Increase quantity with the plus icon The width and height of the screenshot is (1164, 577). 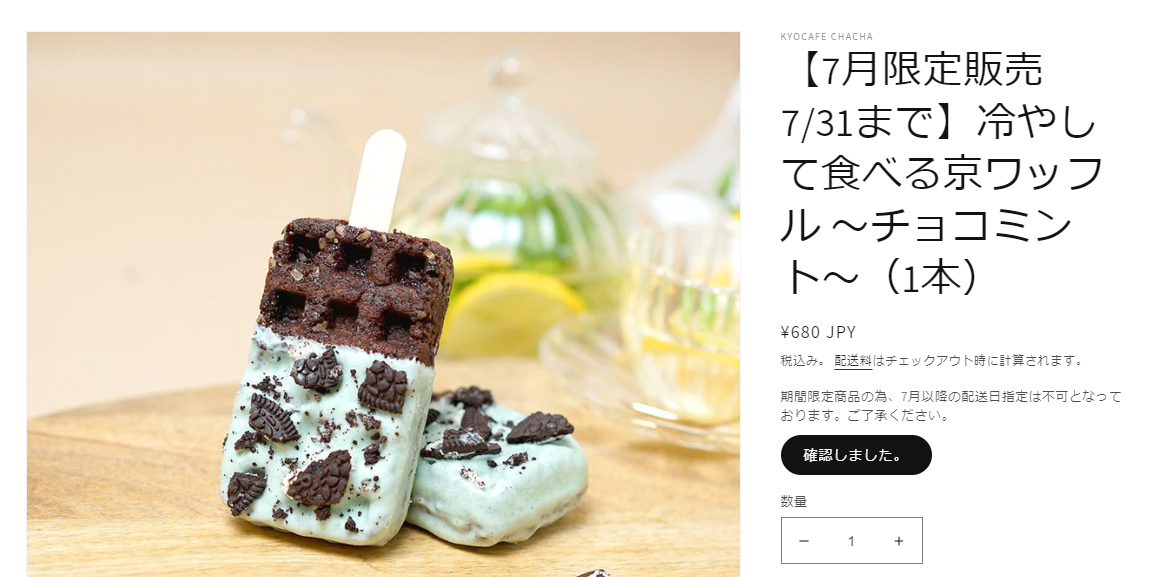click(898, 541)
